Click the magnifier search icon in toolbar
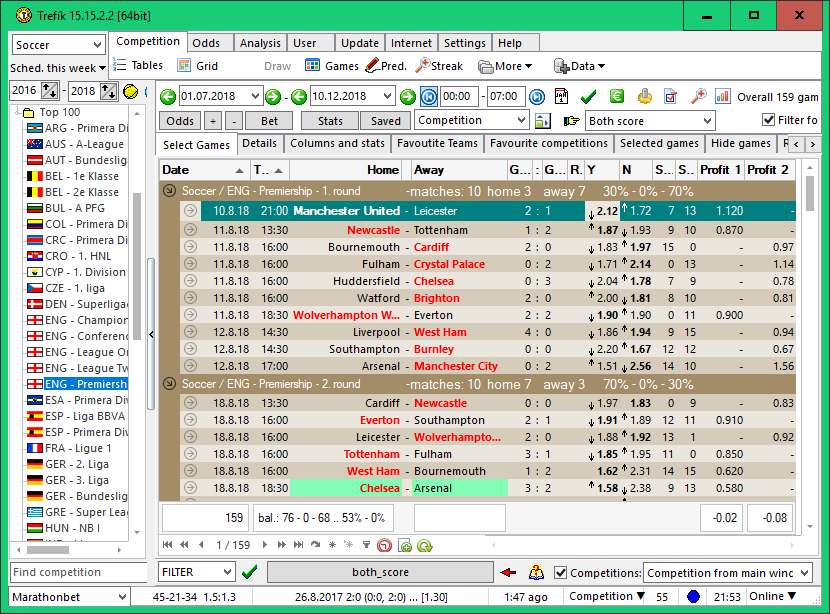Image resolution: width=830 pixels, height=614 pixels. pyautogui.click(x=698, y=97)
